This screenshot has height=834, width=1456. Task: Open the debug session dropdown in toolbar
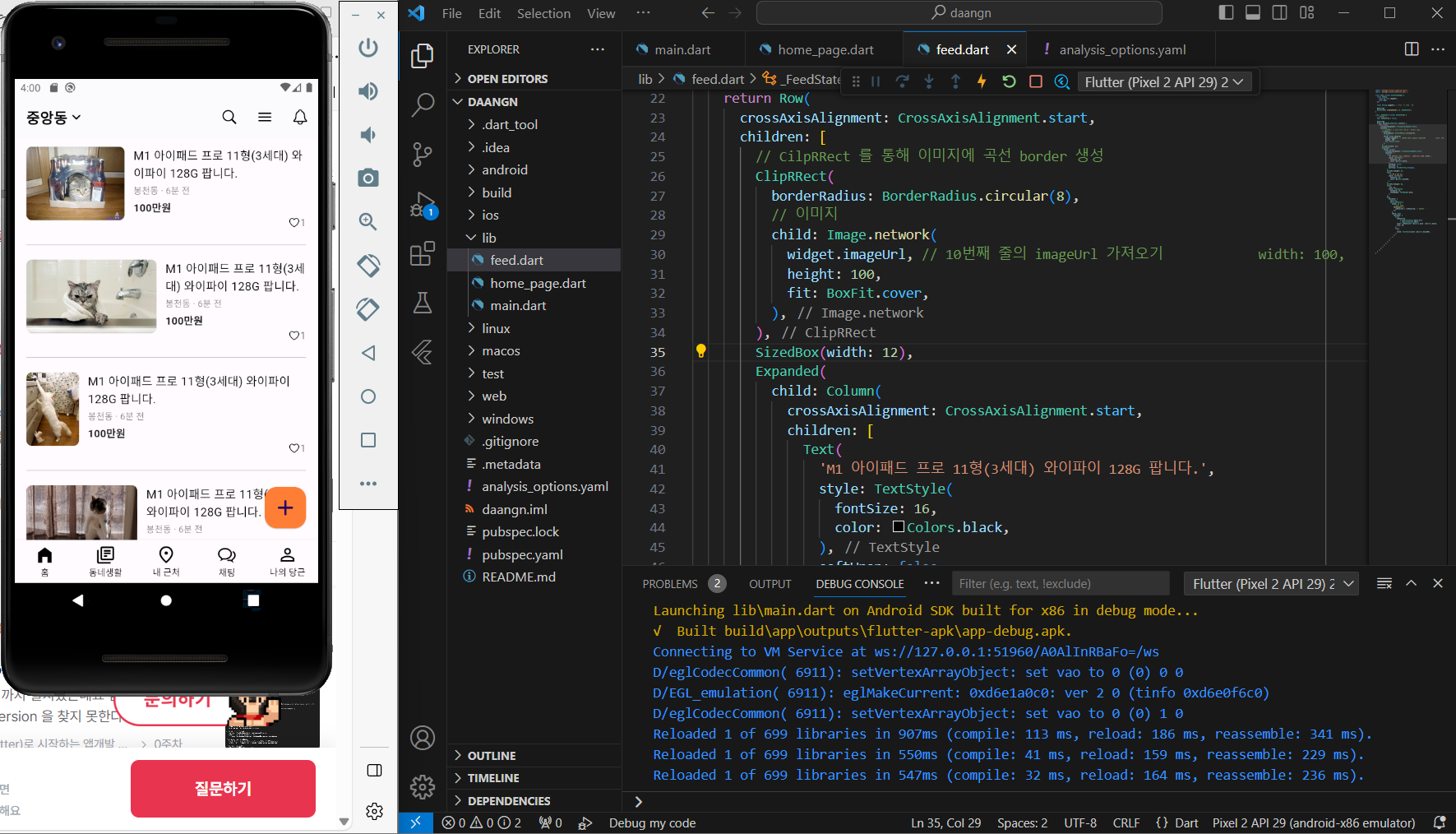(1164, 81)
